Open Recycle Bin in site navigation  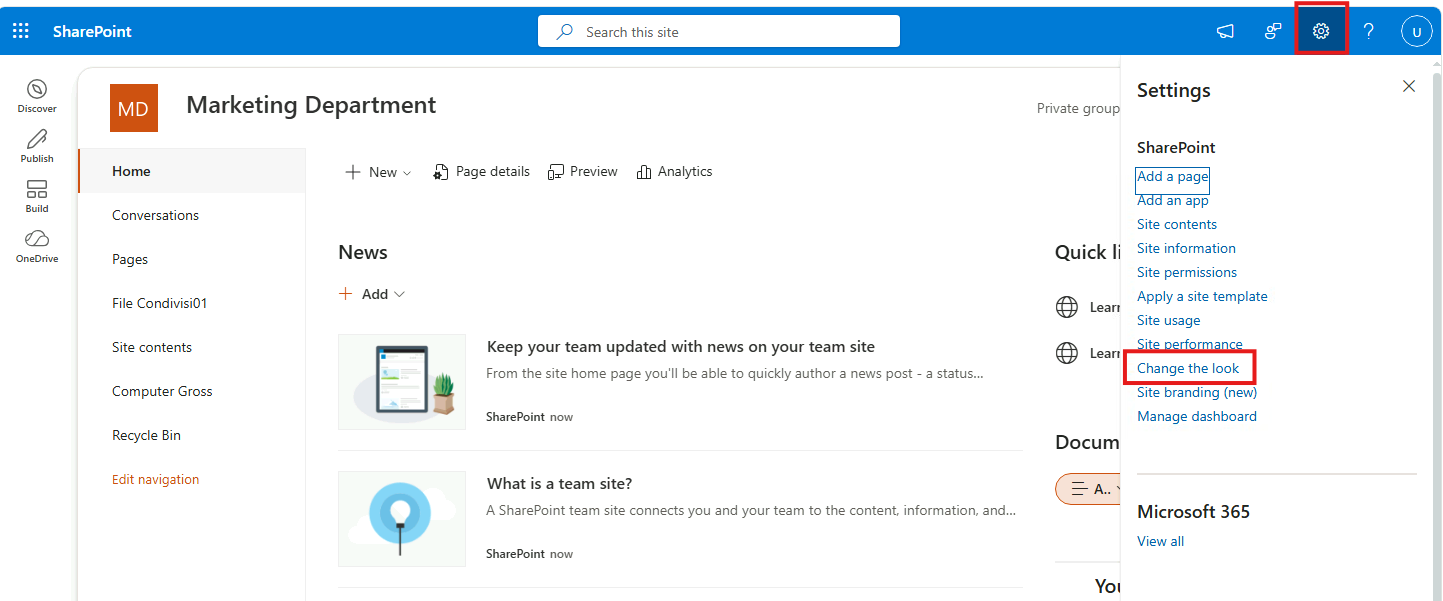pos(146,435)
